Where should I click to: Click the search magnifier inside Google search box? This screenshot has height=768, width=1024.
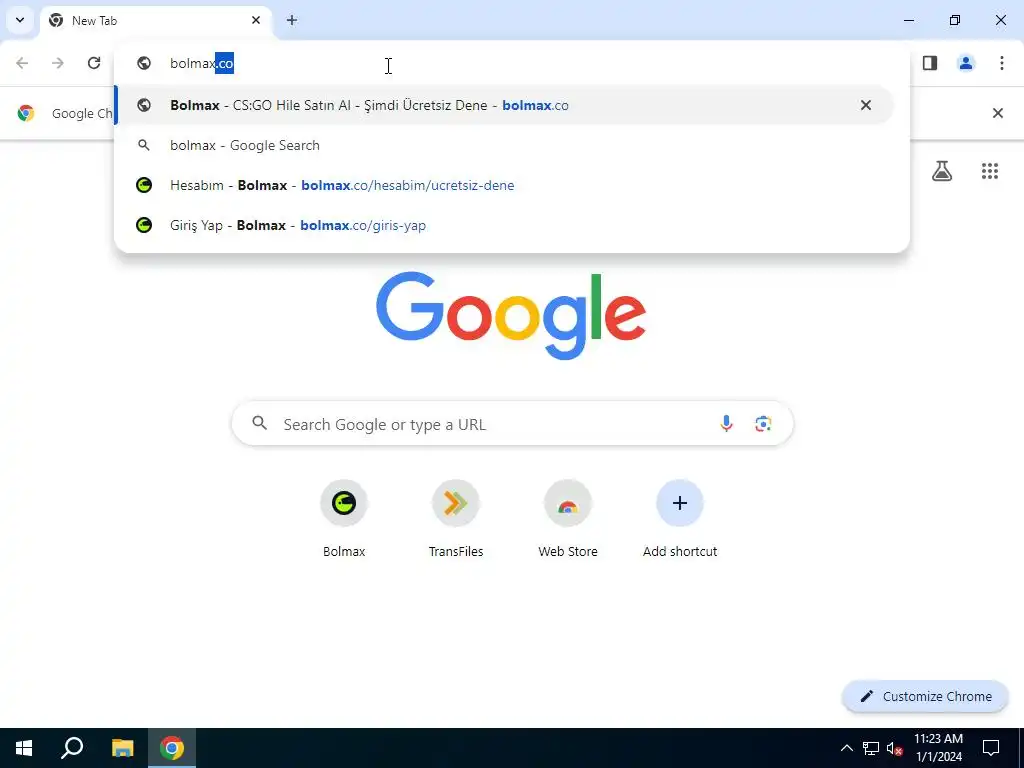coord(260,423)
